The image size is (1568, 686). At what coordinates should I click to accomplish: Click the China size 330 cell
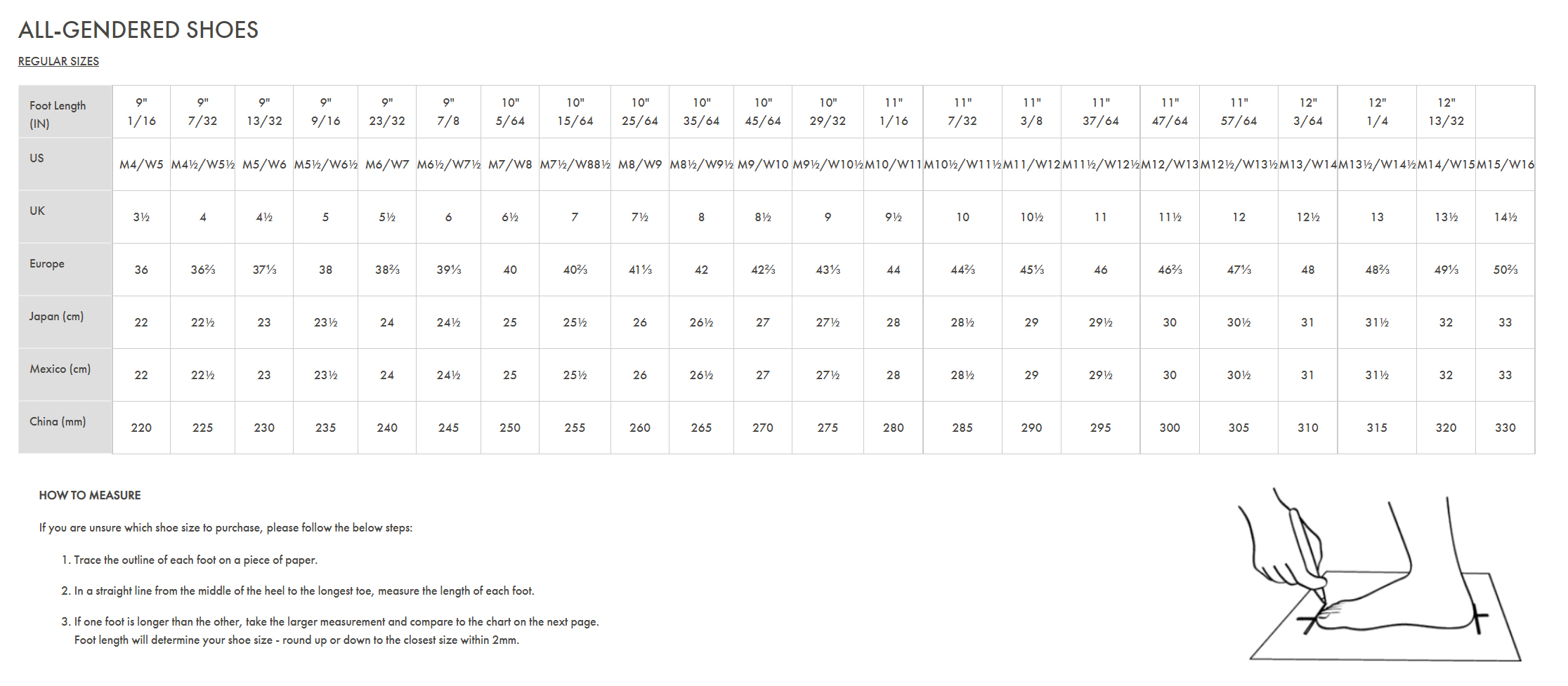click(x=1505, y=428)
